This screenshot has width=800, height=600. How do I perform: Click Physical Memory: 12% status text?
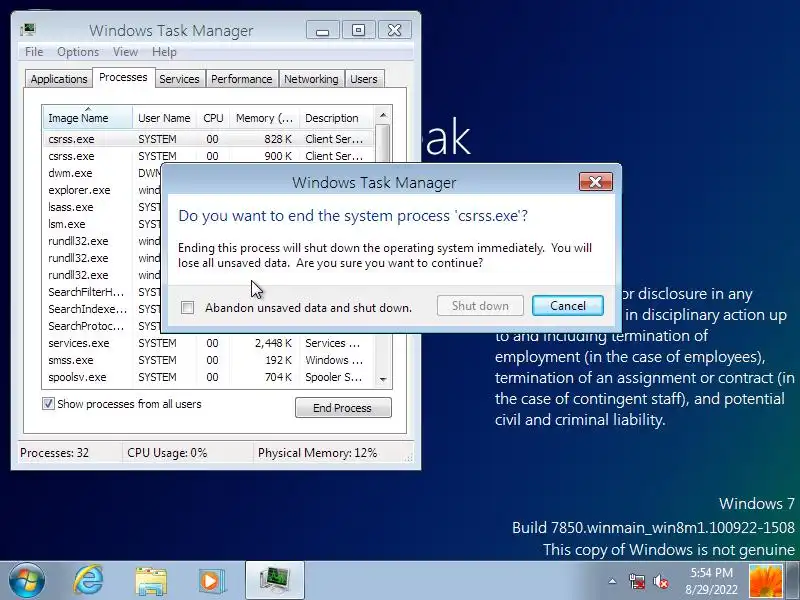[317, 453]
